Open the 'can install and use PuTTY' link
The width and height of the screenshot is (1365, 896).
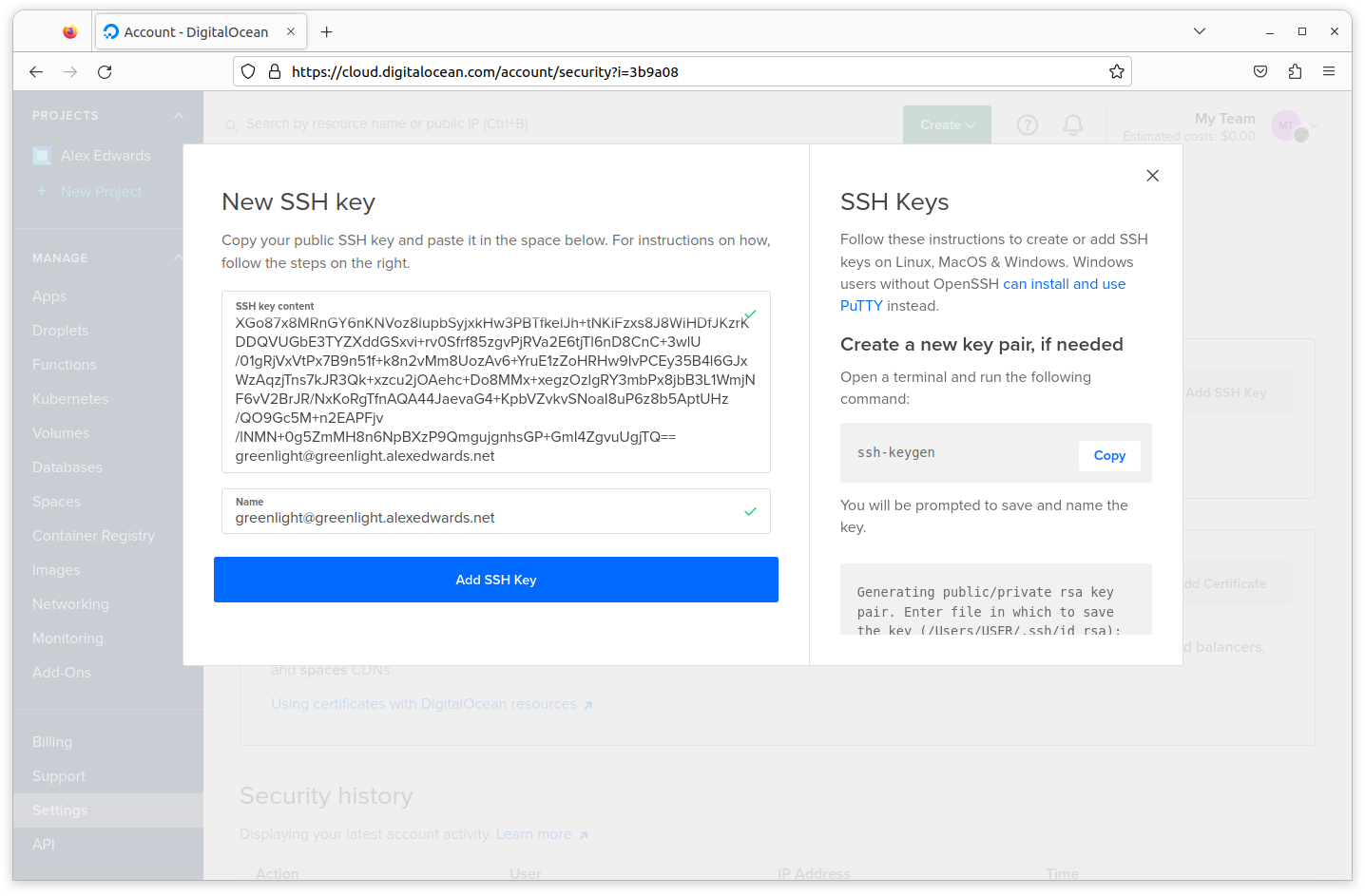[x=1064, y=284]
